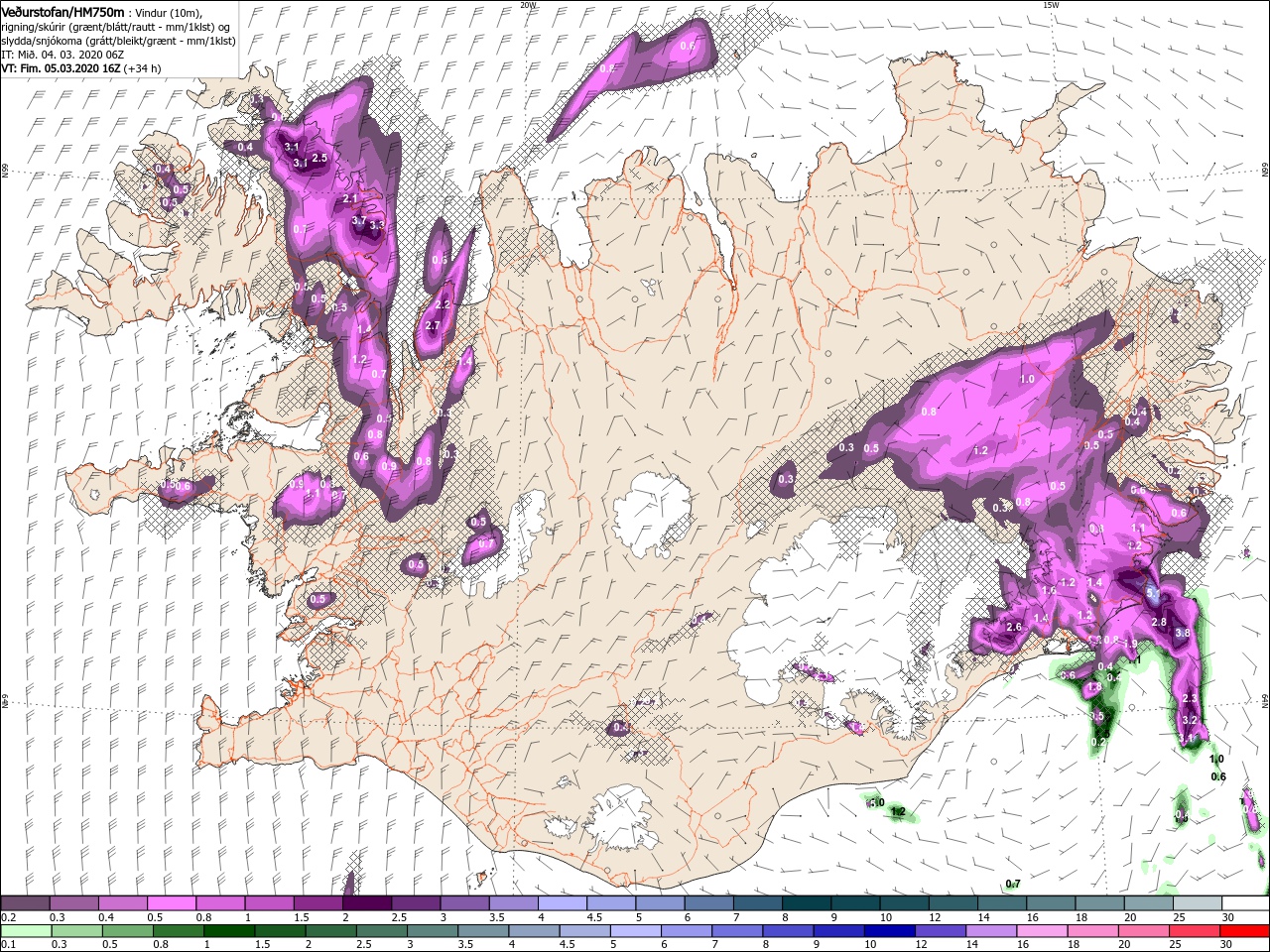This screenshot has height=952, width=1270.
Task: Click the '30' label in the lower legend row
Action: click(x=1227, y=944)
